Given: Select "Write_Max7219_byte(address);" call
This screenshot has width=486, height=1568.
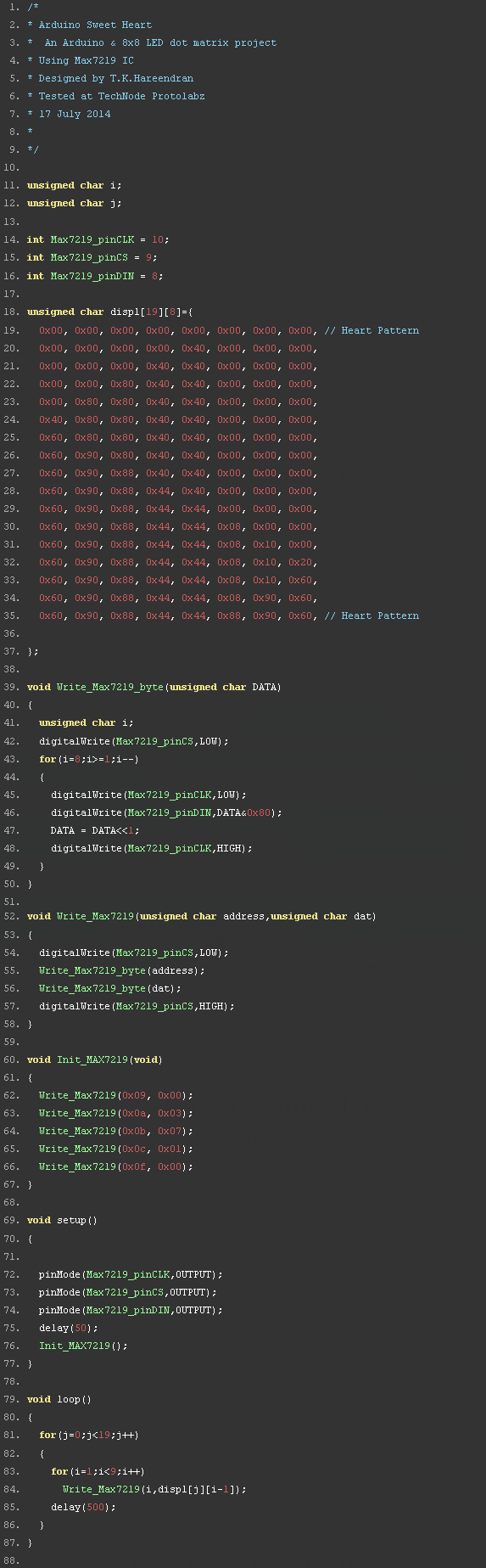Looking at the screenshot, I should tap(122, 970).
